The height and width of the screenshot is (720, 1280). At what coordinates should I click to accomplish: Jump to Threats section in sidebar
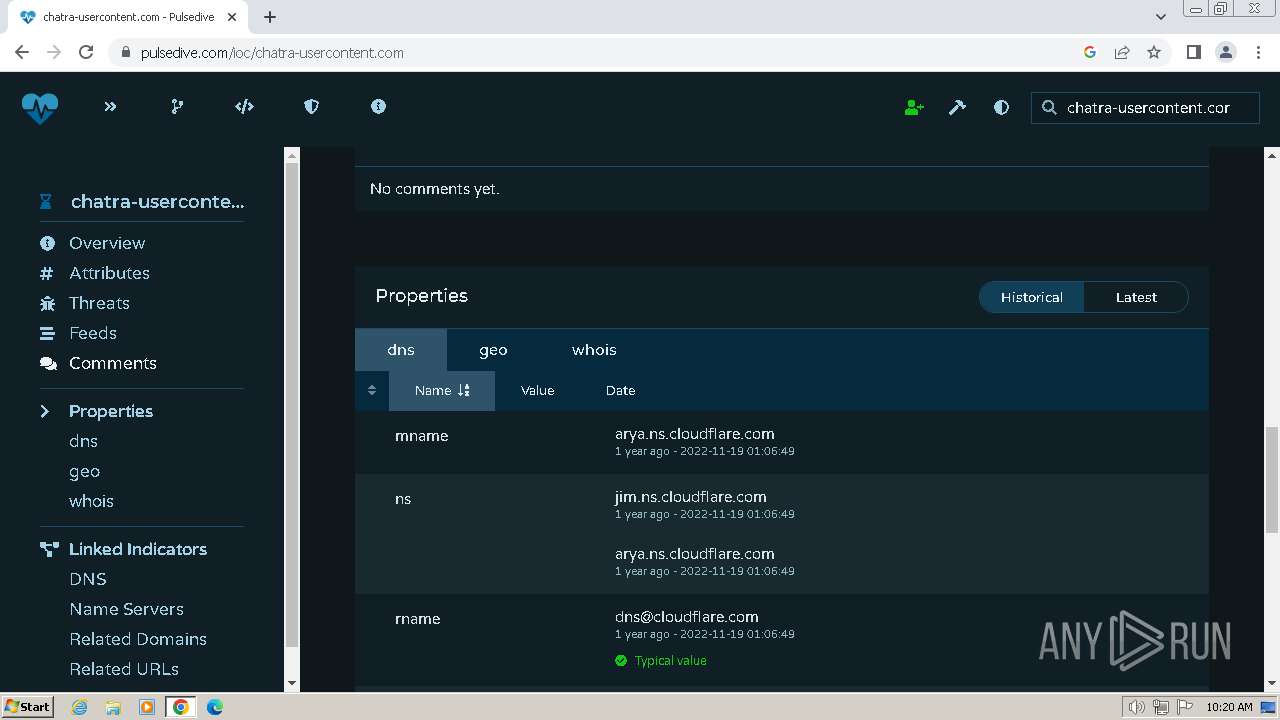pyautogui.click(x=99, y=303)
